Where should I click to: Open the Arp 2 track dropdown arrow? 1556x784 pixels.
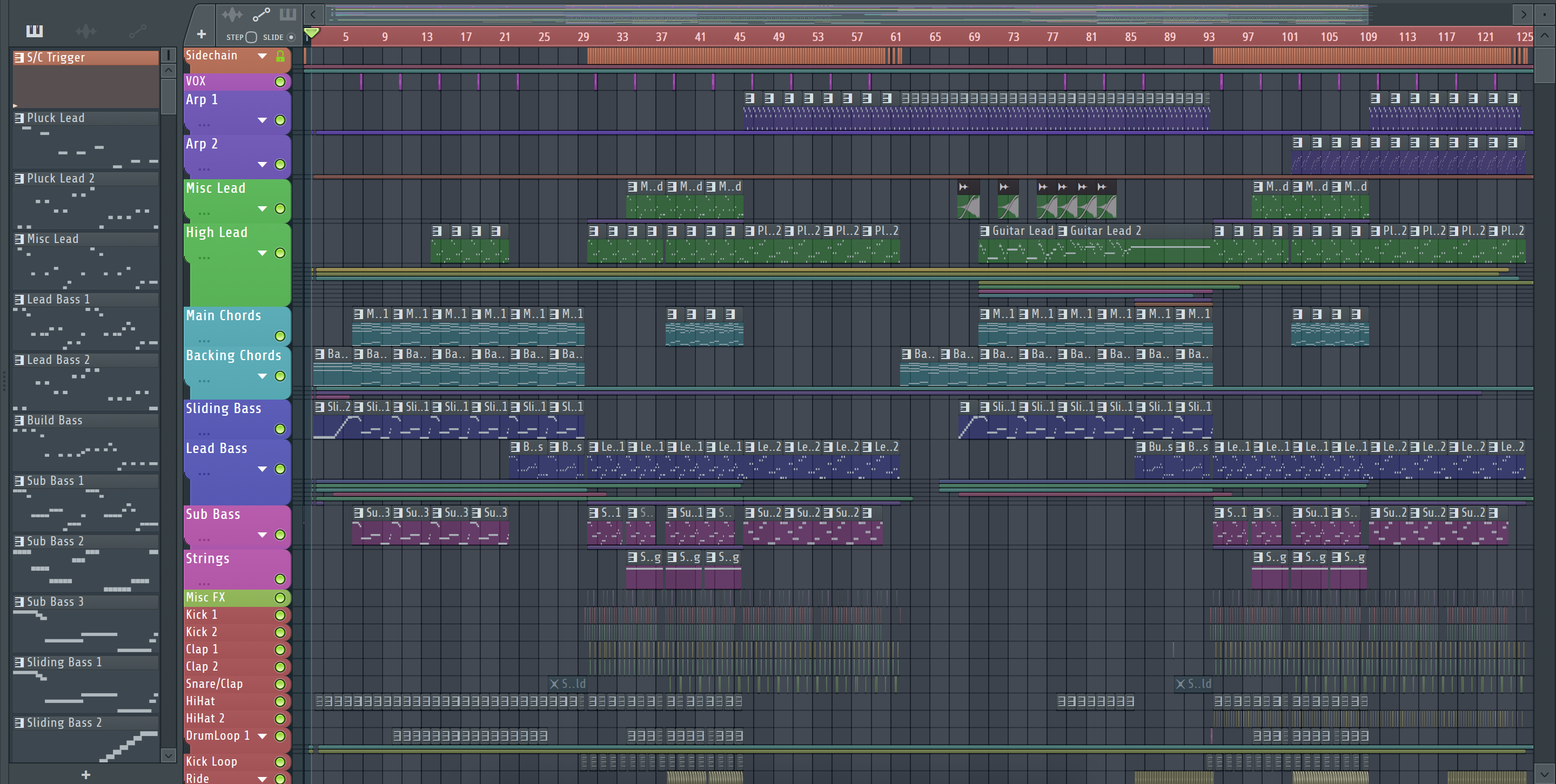coord(262,165)
